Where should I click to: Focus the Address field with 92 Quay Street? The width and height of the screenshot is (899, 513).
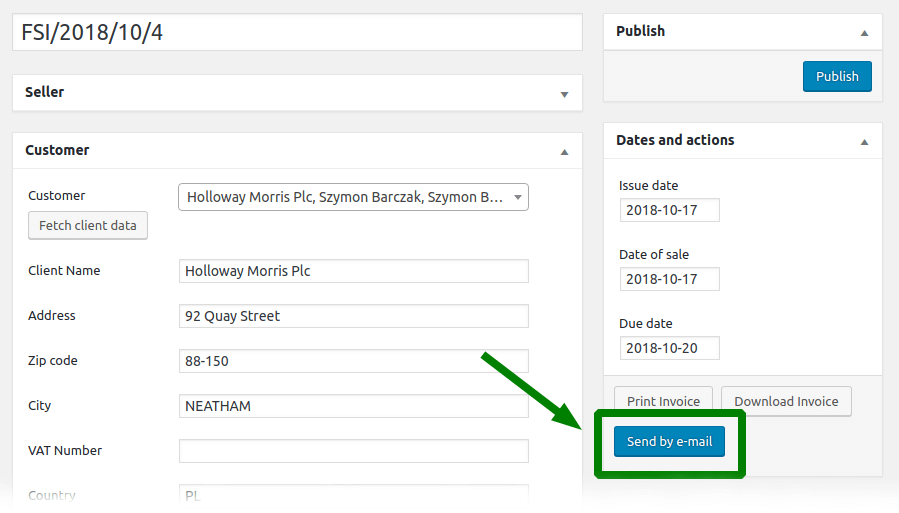point(353,316)
